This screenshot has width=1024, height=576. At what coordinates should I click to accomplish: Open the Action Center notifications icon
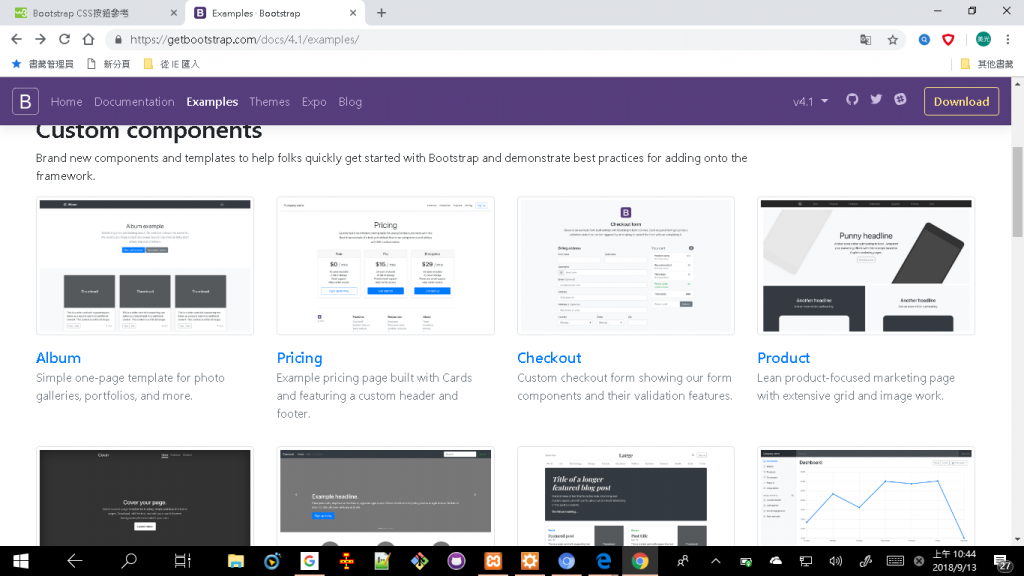coord(1003,562)
